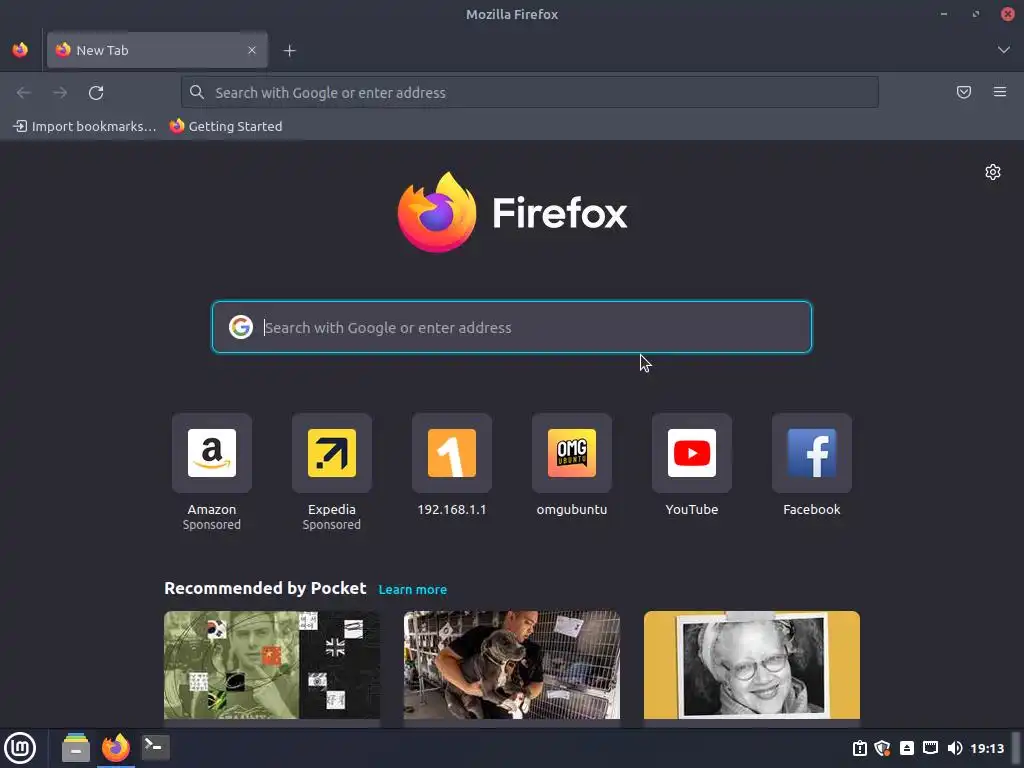Open Pocket story with green collage image

pos(272,665)
